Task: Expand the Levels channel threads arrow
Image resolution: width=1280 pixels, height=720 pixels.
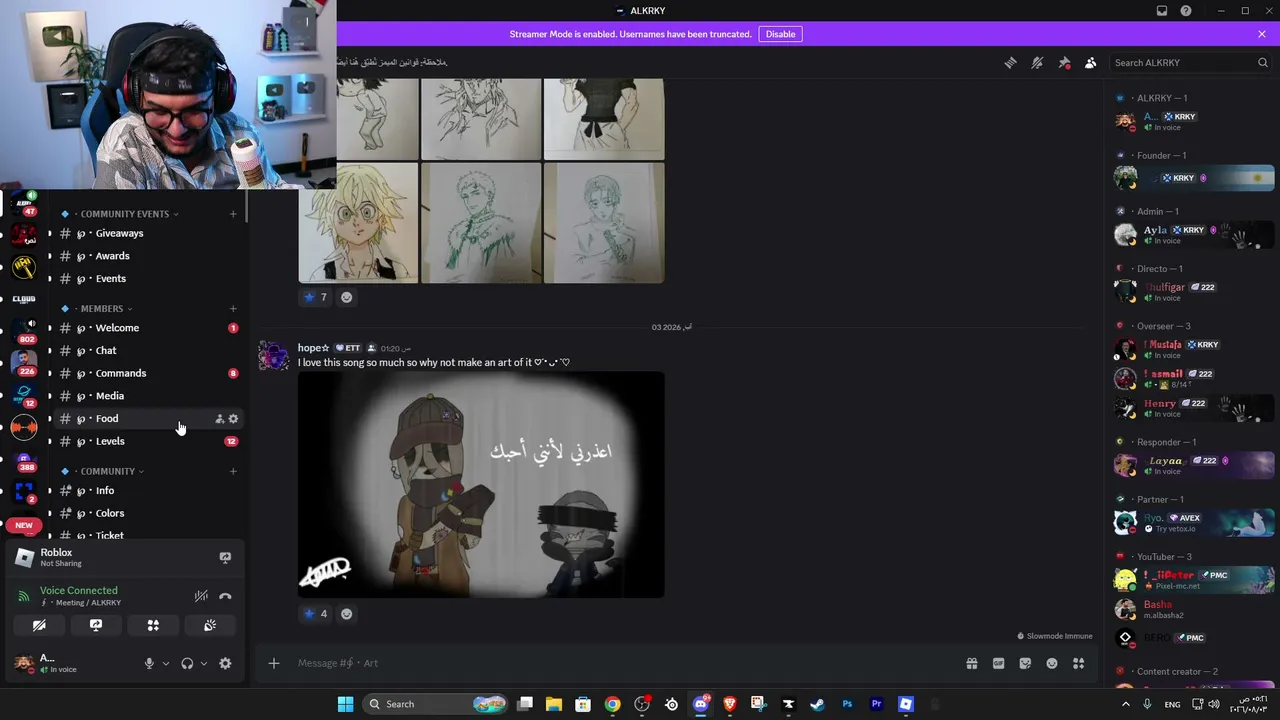Action: (50, 441)
